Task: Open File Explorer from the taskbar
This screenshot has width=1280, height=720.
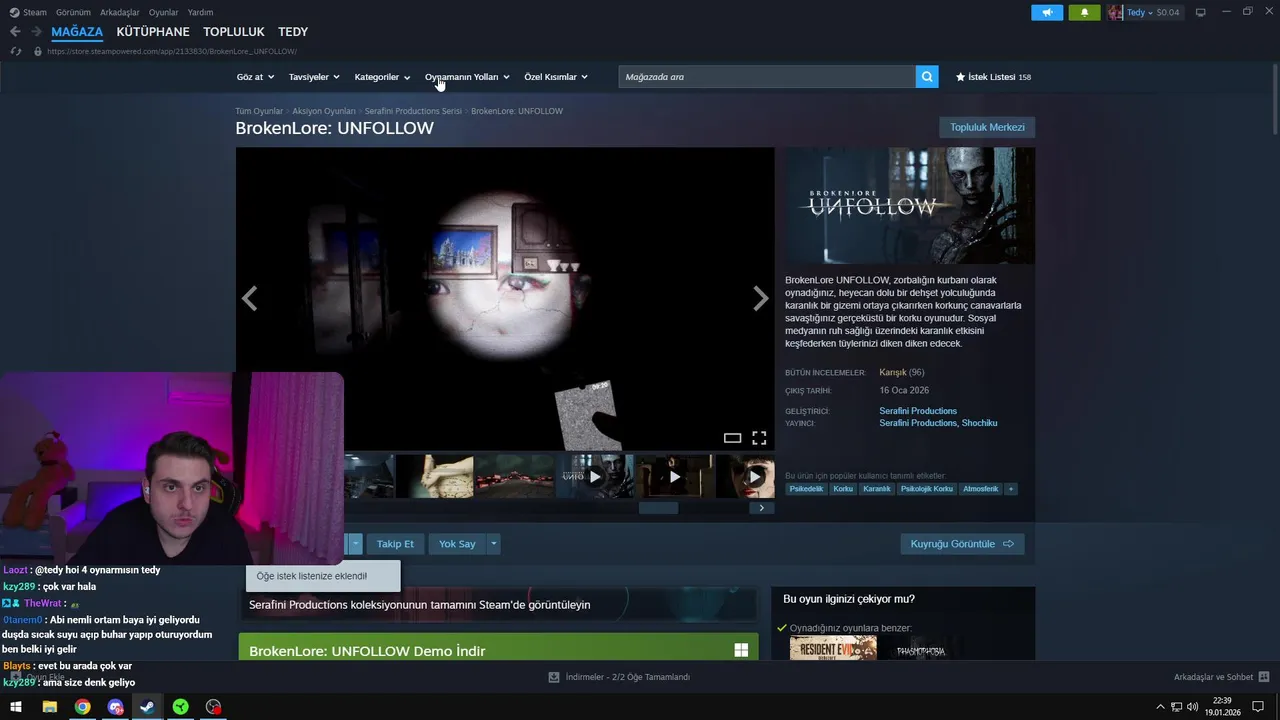Action: (49, 707)
